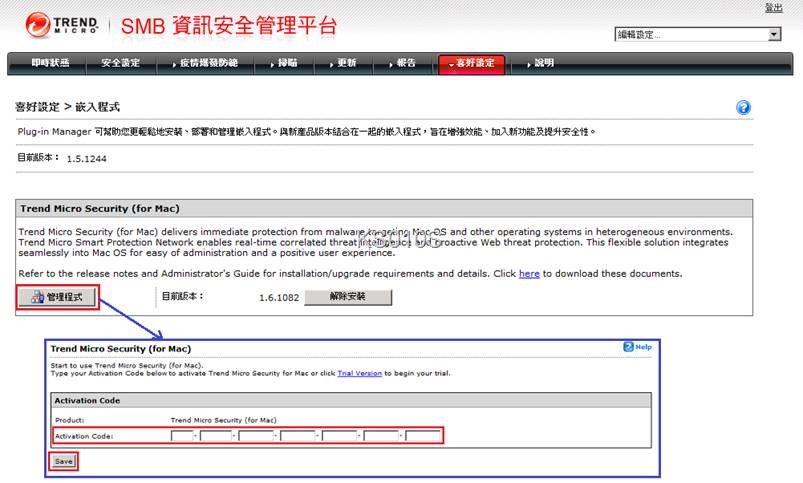Click the 解除安裝 uninstall button
This screenshot has height=483, width=803.
click(x=348, y=297)
